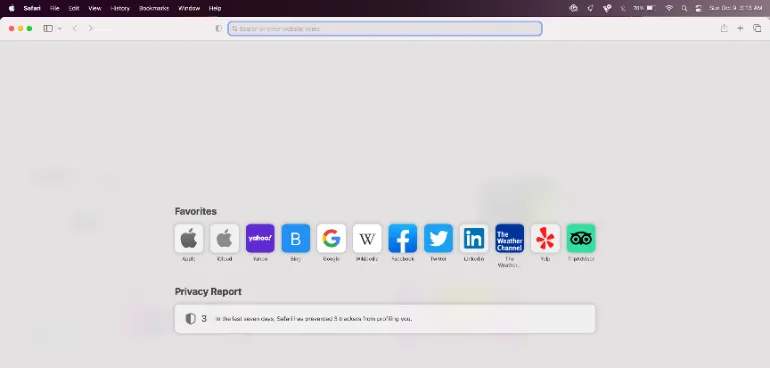Toggle the Safari sidebar button
Screen dimensions: 770x368
click(48, 28)
